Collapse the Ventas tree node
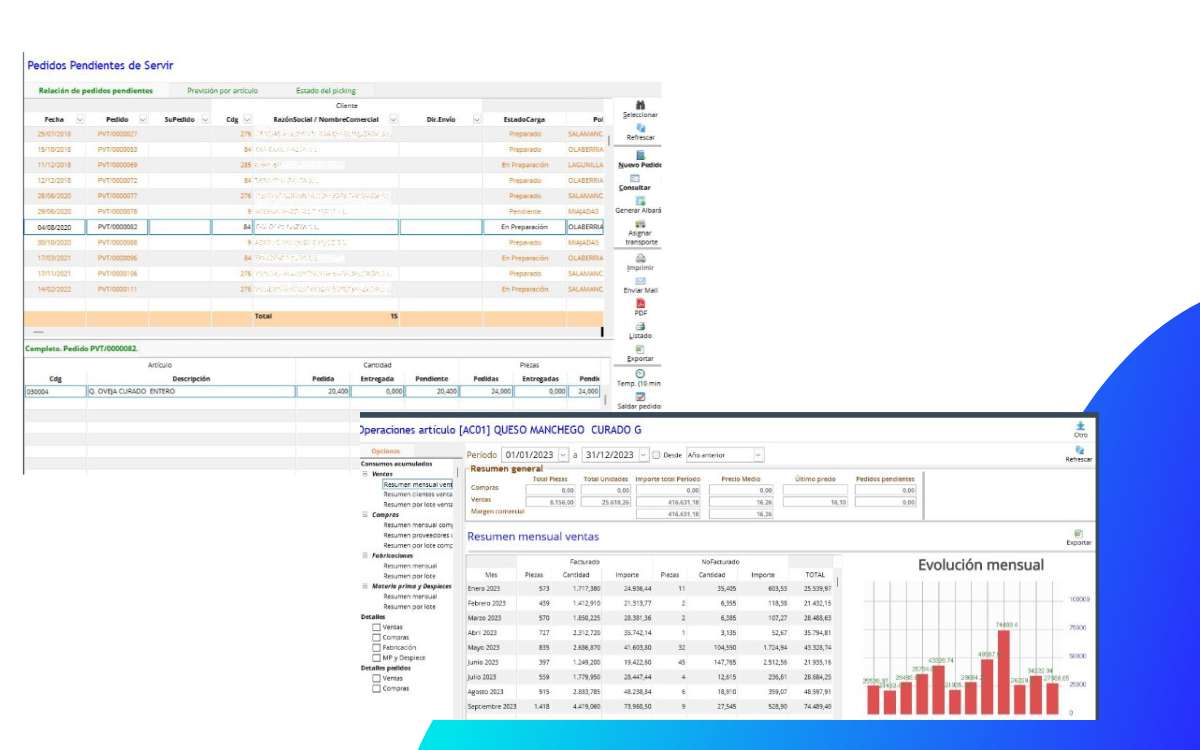This screenshot has width=1200, height=750. click(366, 474)
